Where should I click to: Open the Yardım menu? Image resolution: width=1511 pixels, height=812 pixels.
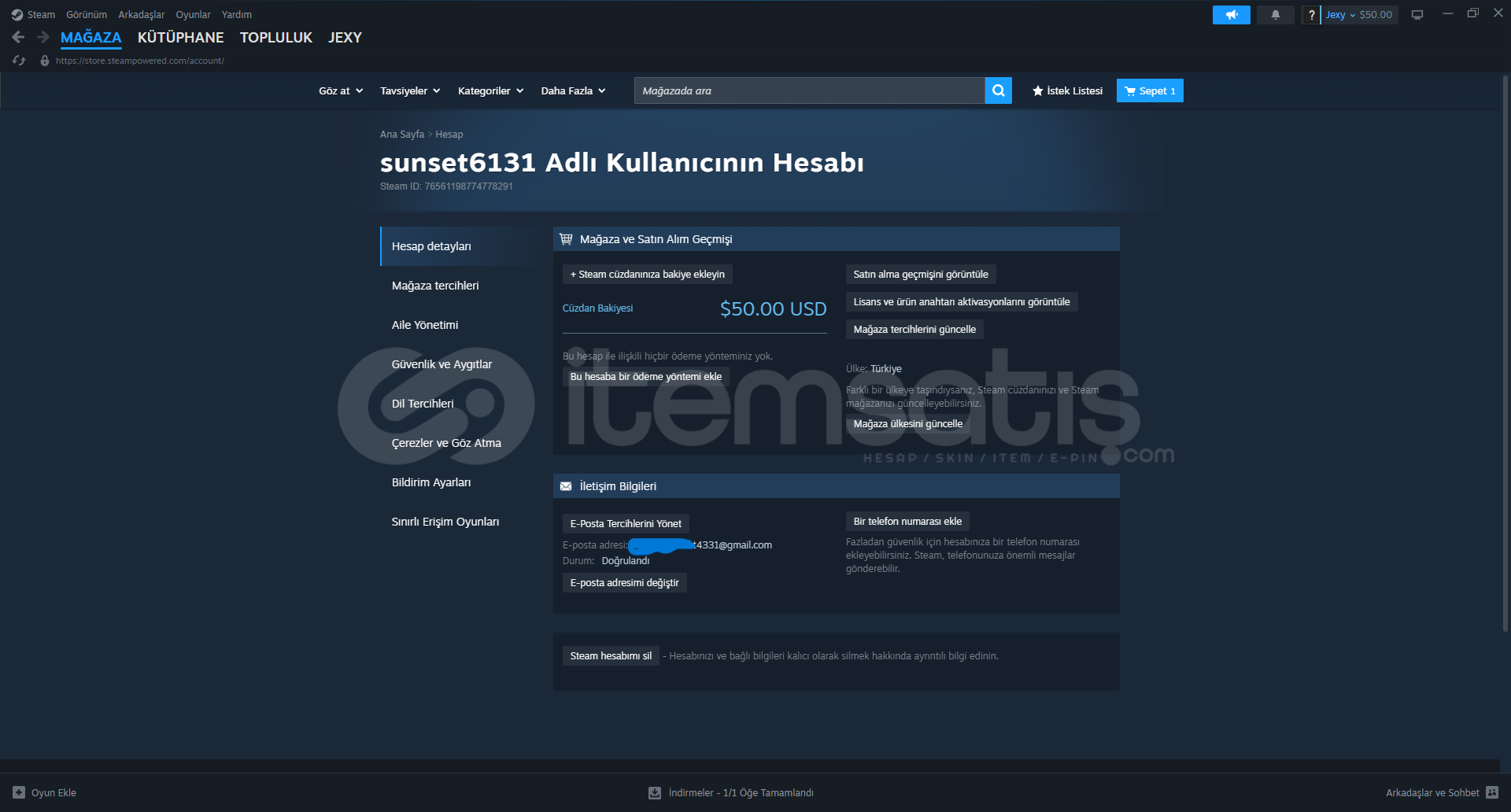coord(237,15)
